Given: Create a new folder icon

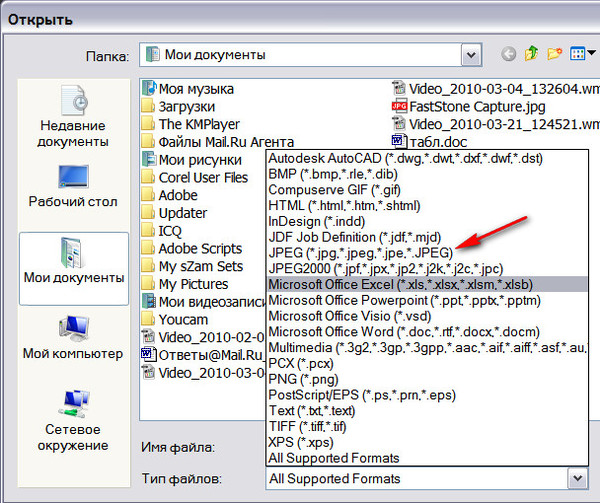Looking at the screenshot, I should click(x=554, y=54).
